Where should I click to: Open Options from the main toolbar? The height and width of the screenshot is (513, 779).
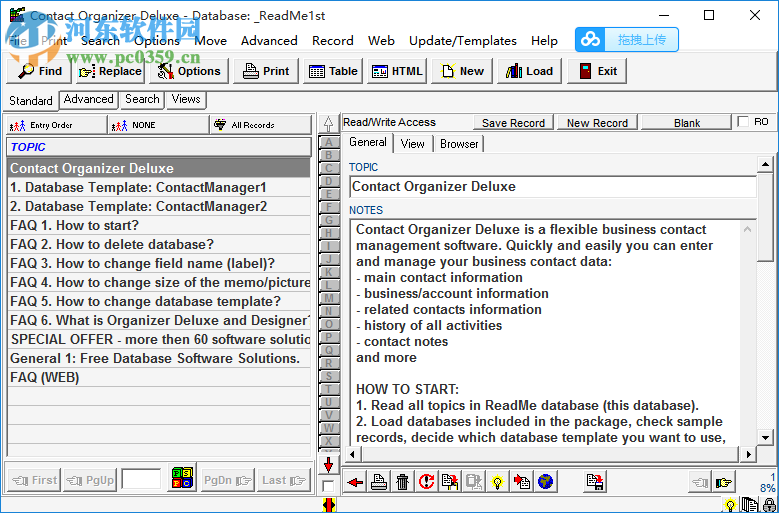coord(189,71)
